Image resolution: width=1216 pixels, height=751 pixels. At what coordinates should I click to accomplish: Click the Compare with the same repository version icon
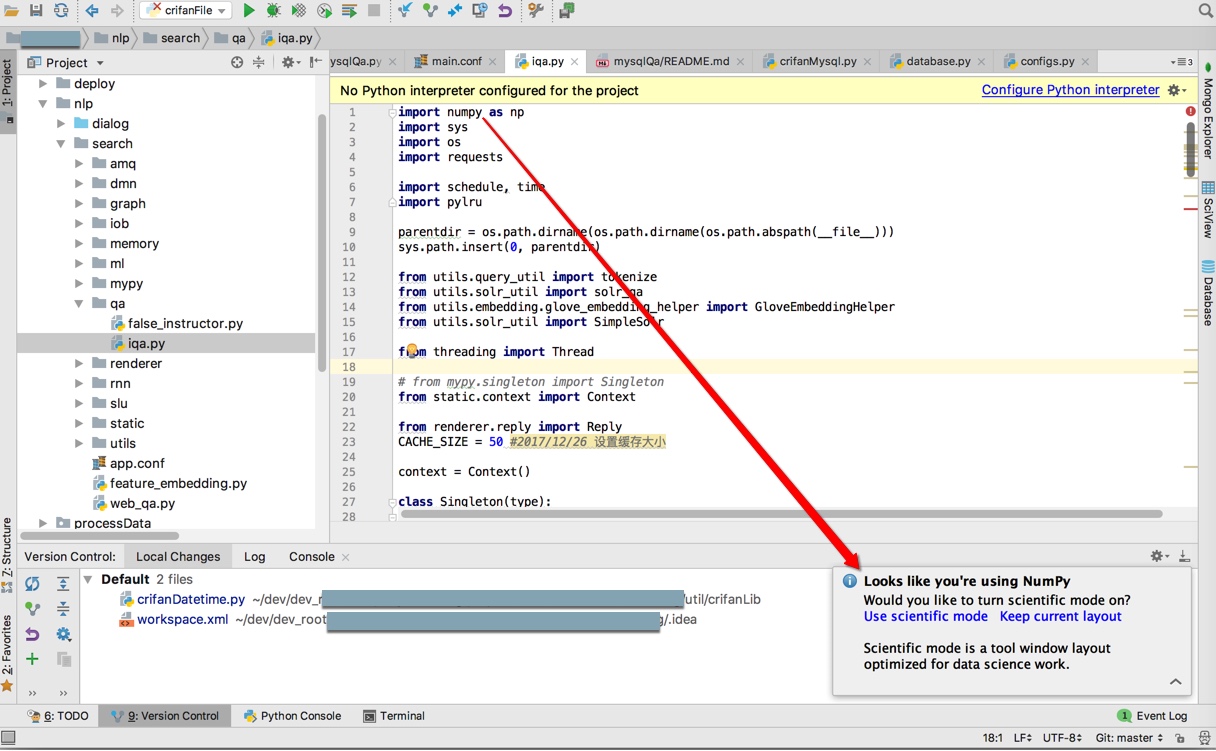click(455, 11)
